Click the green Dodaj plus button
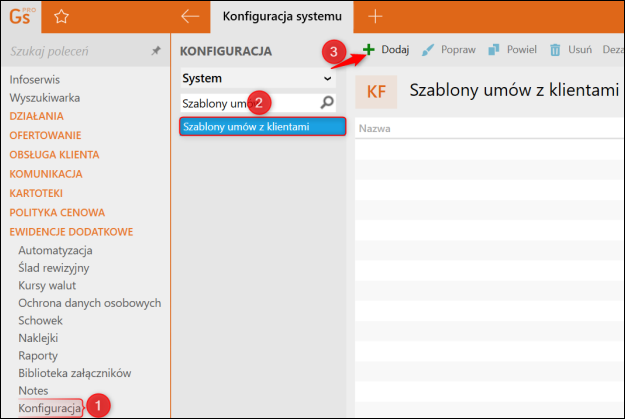The image size is (625, 419). pyautogui.click(x=386, y=49)
